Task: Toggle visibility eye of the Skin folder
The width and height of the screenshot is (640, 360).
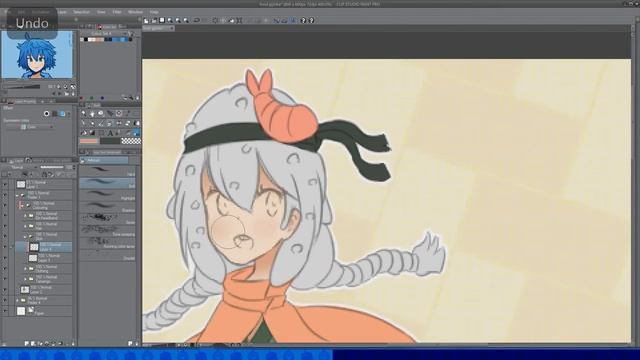Action: (x=5, y=236)
